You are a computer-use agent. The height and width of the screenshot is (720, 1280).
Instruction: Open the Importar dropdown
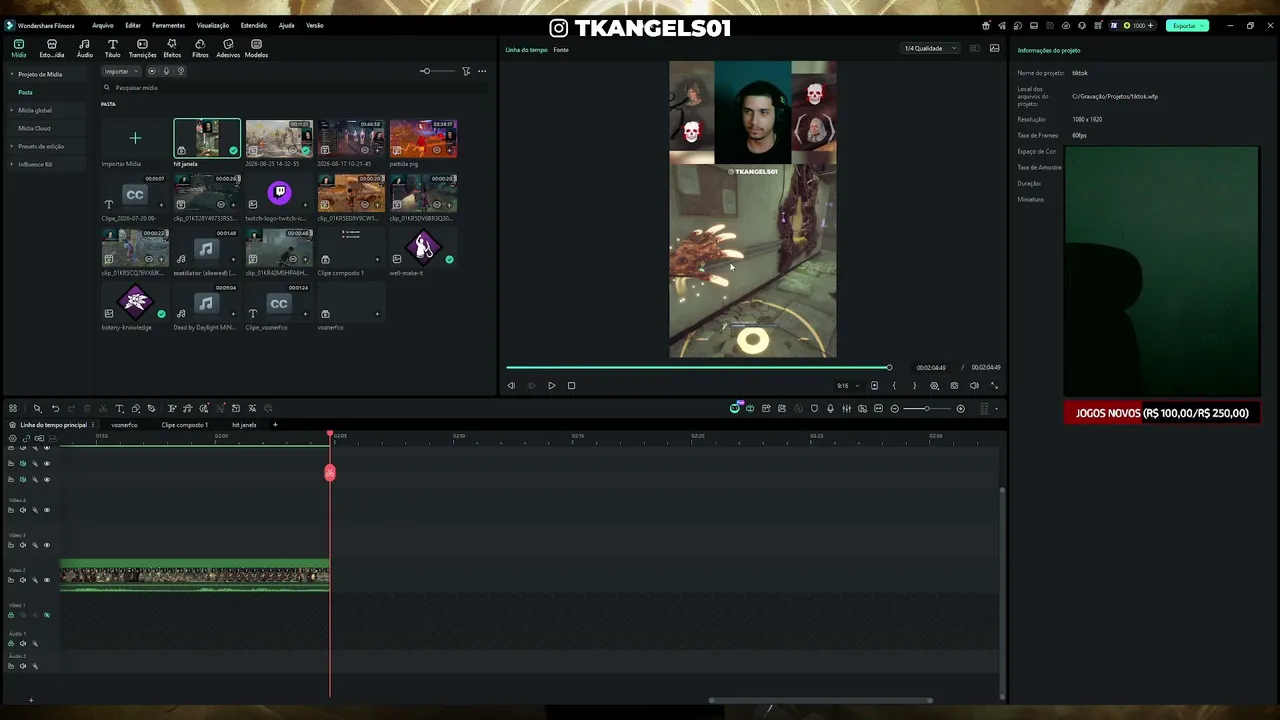click(121, 71)
